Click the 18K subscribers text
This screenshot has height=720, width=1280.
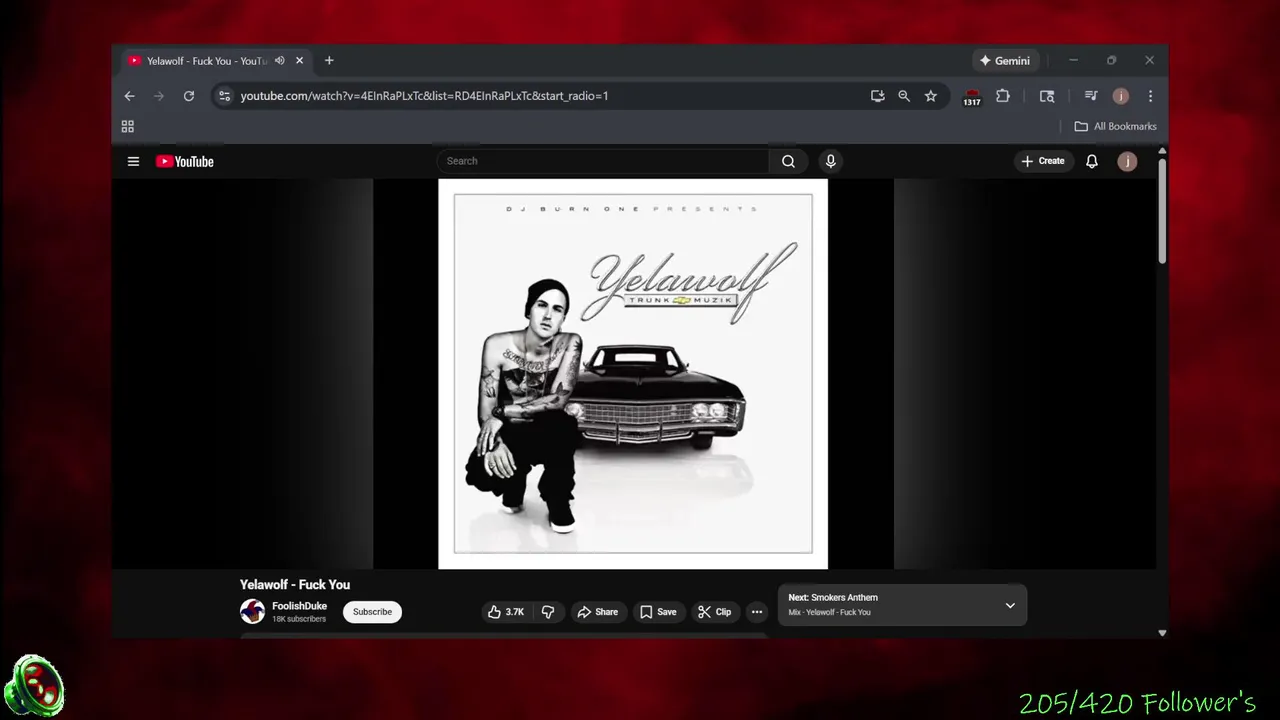click(299, 619)
